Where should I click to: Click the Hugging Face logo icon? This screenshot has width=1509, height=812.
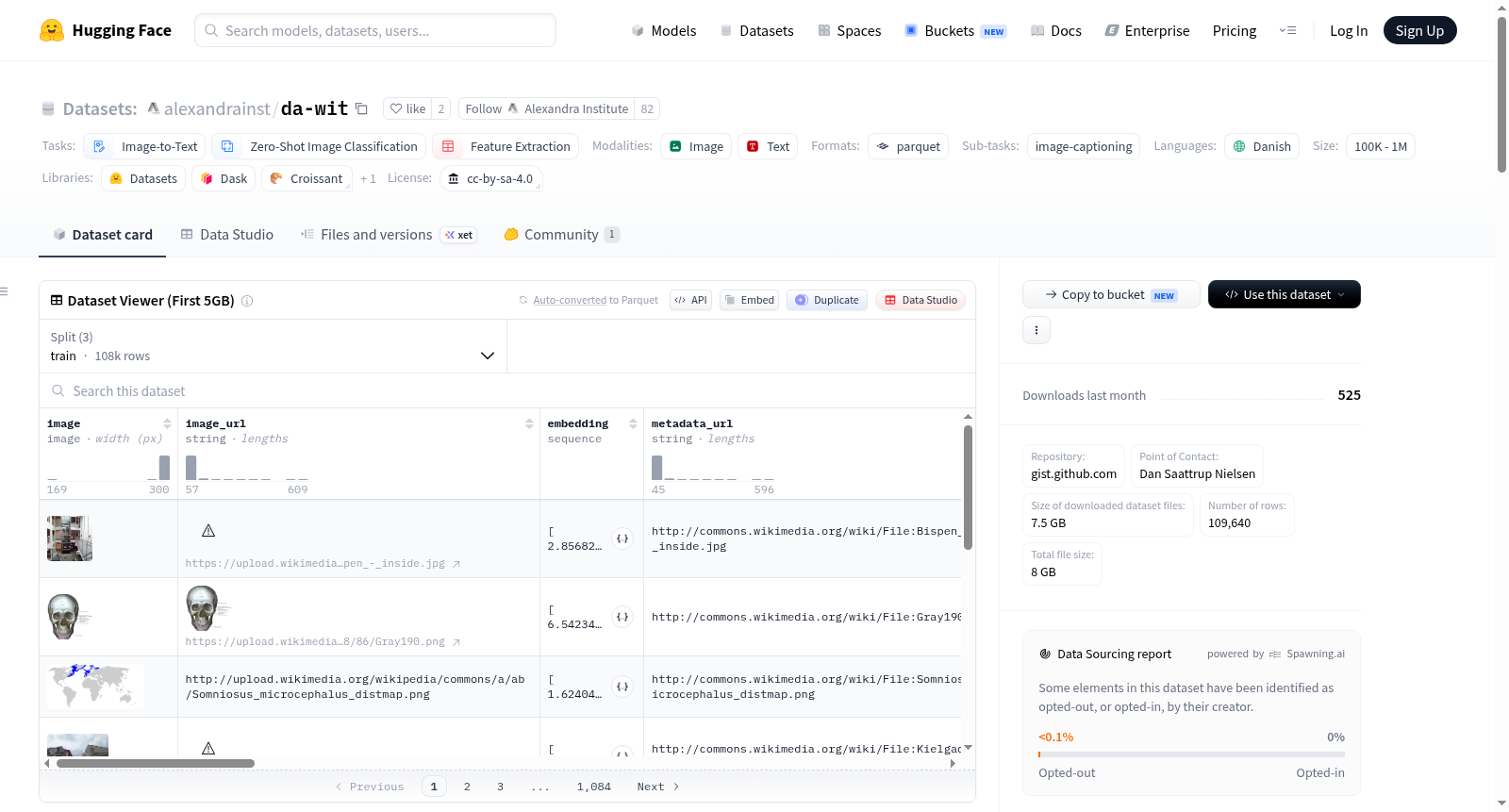(x=52, y=30)
